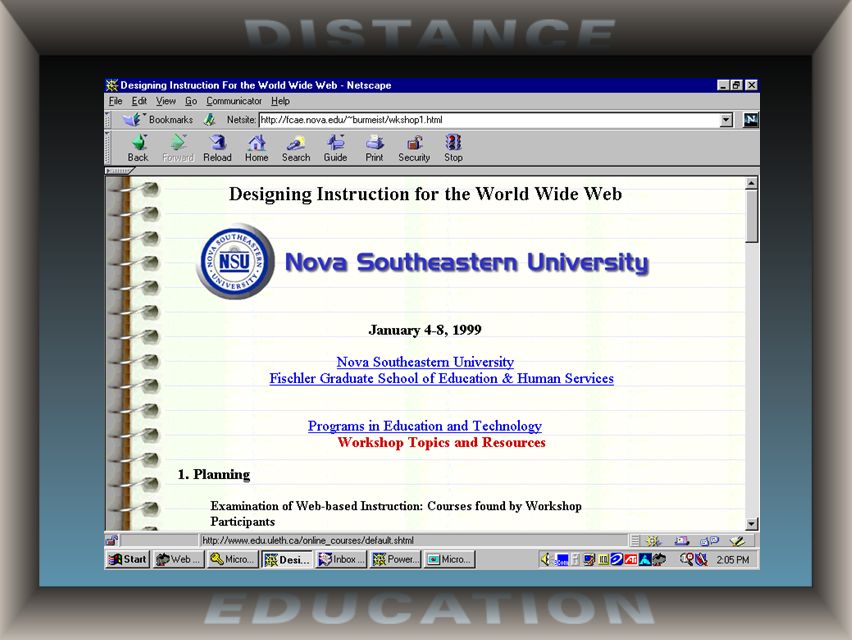The height and width of the screenshot is (640, 853).
Task: Collapse the location toolbar using its handle
Action: click(x=108, y=120)
